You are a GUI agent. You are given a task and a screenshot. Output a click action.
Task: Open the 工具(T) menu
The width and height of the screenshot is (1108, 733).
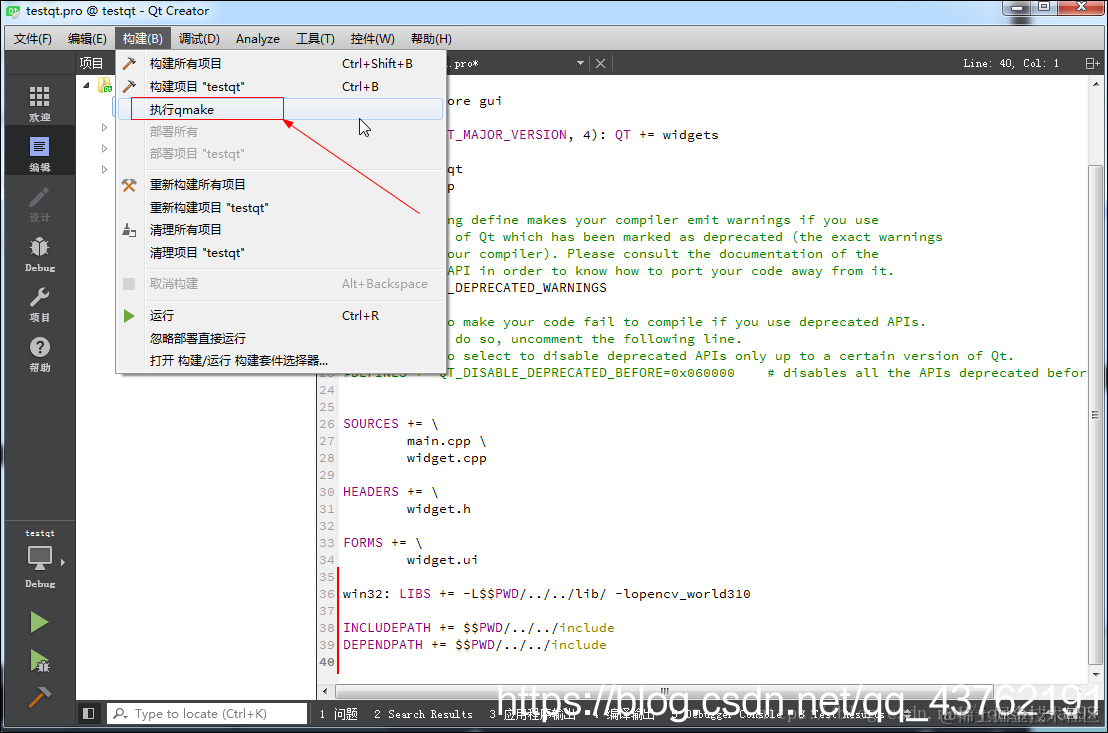315,38
